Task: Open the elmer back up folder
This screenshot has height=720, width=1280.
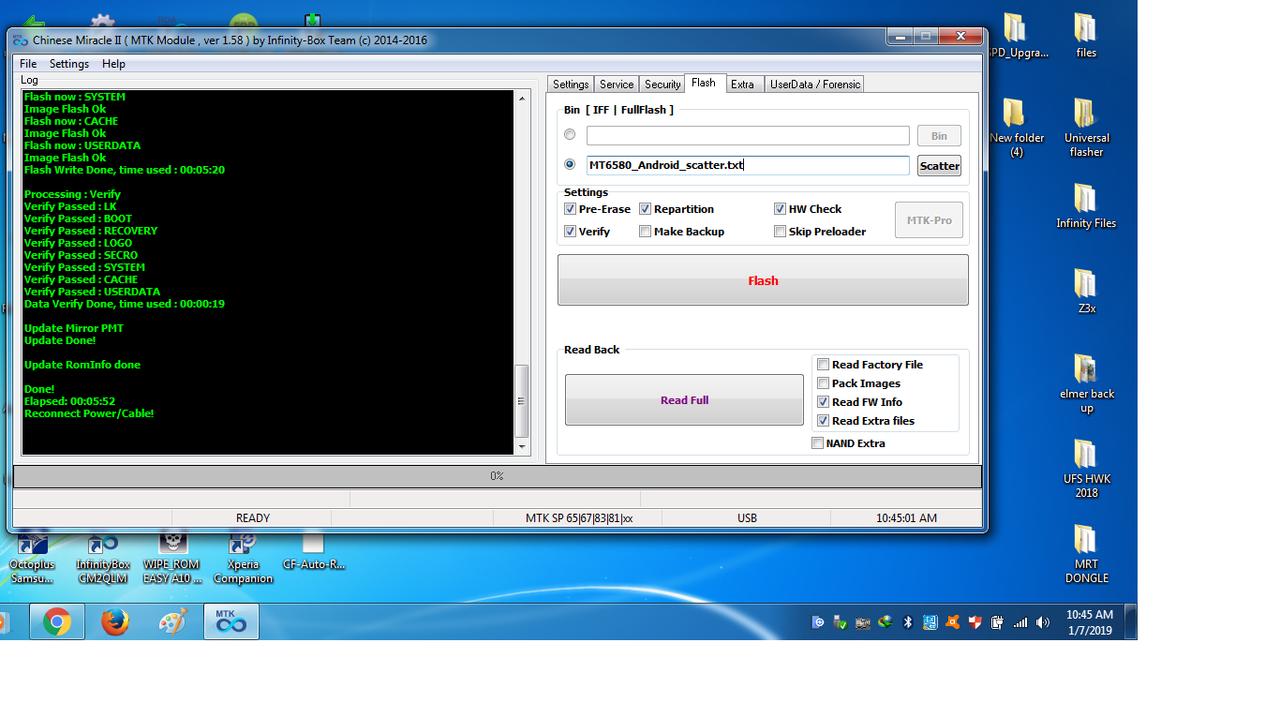Action: 1086,383
